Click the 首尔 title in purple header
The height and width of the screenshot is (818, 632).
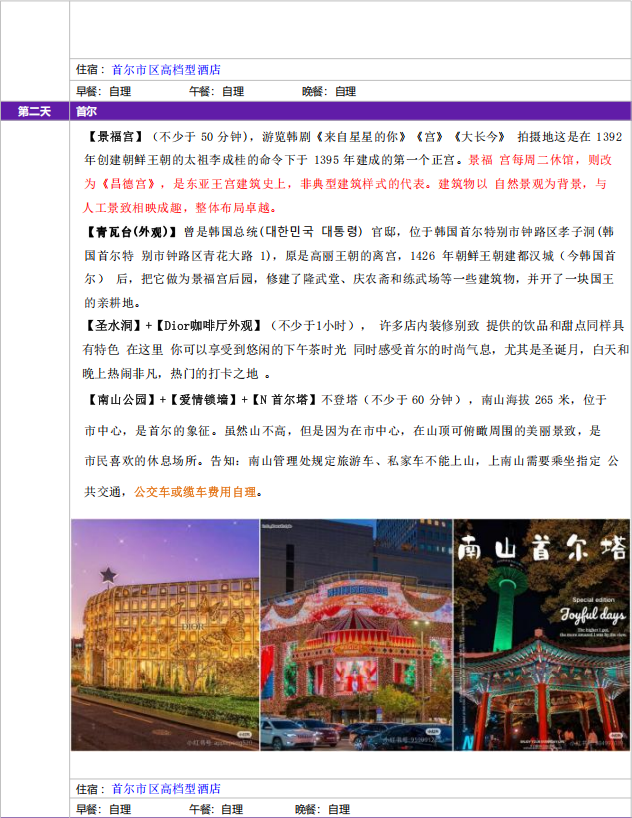click(86, 111)
